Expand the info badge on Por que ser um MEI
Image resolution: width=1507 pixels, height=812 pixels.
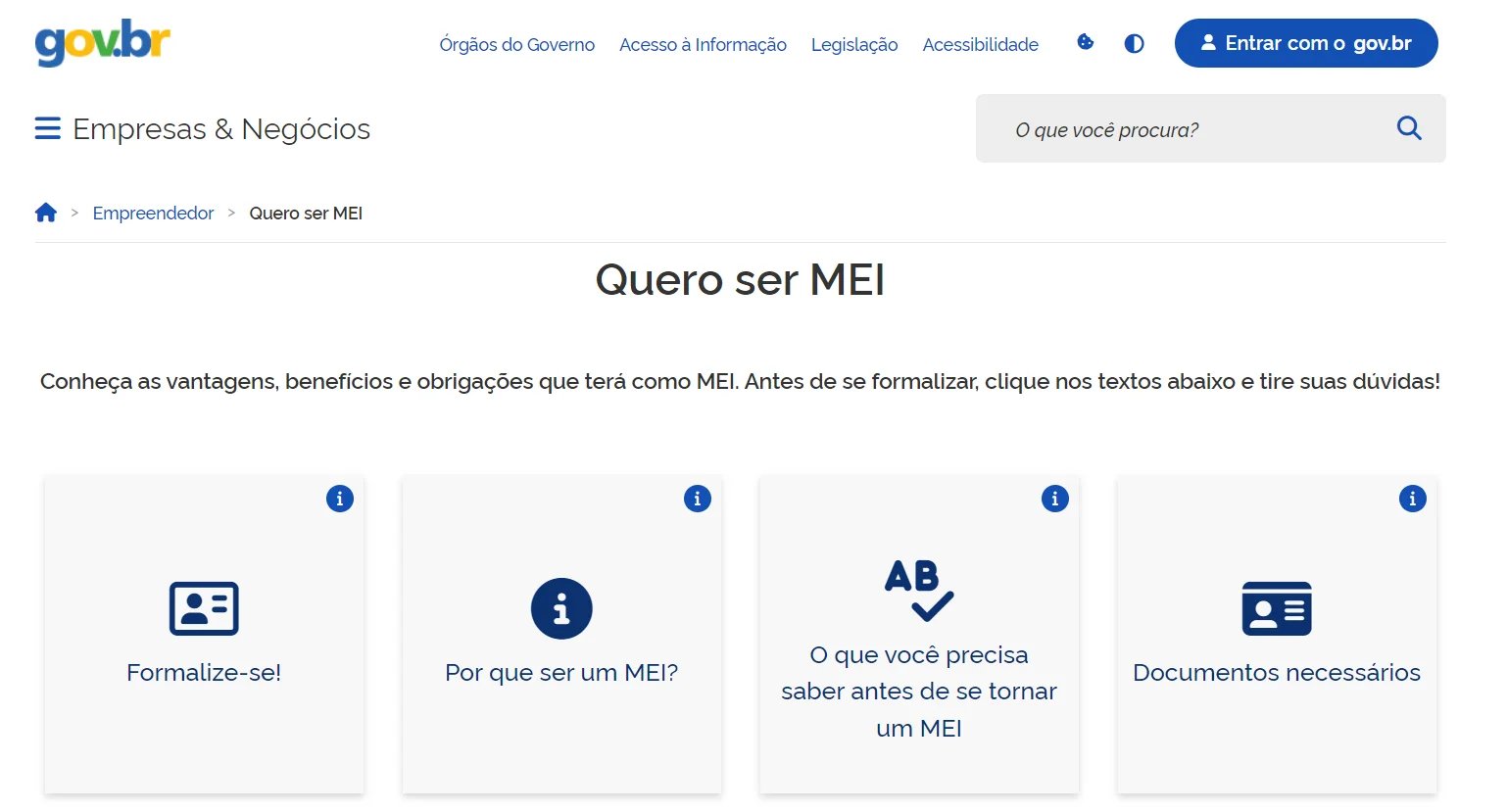pos(697,498)
